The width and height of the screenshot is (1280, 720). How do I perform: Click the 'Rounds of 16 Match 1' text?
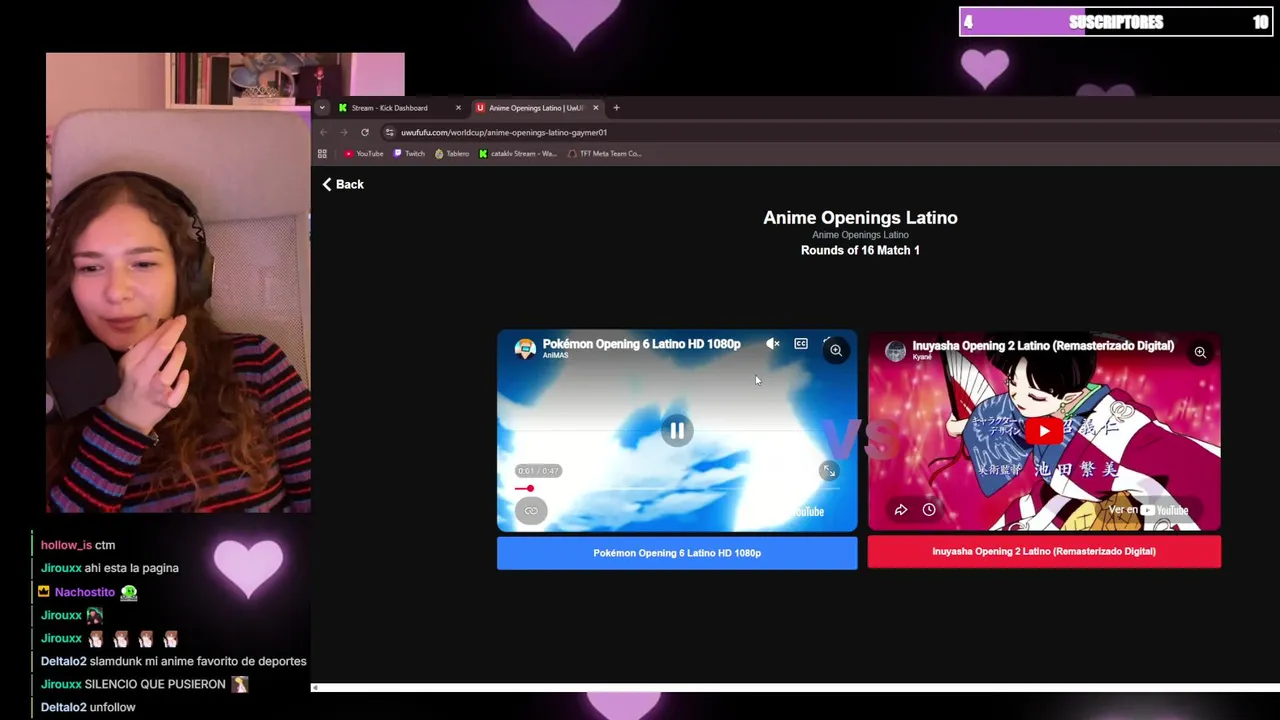point(860,250)
